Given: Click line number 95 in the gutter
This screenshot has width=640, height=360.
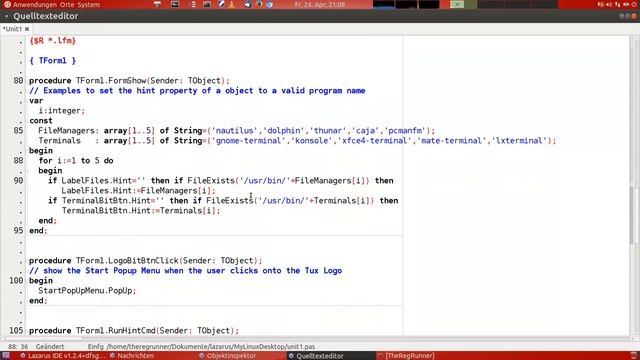Looking at the screenshot, I should pyautogui.click(x=18, y=231).
